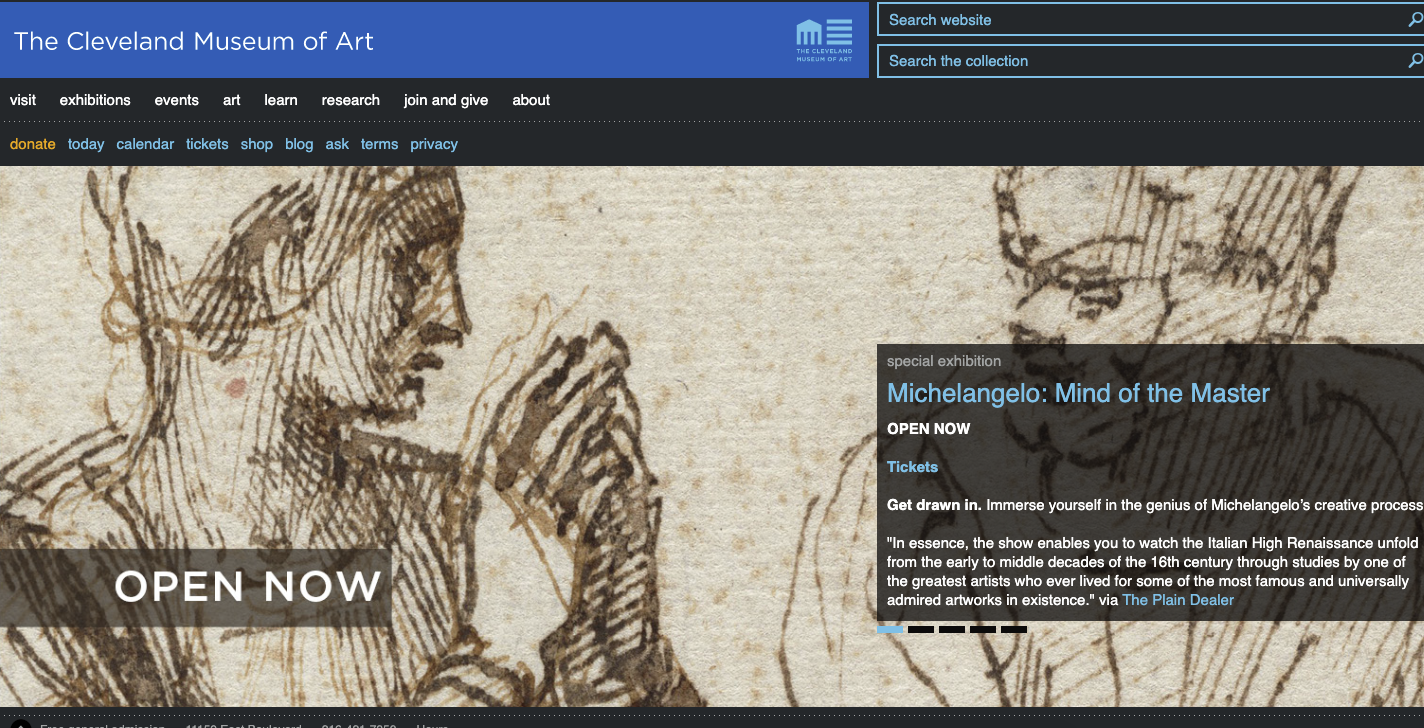Open the learn menu
Screen dimensions: 1424x728
click(x=281, y=100)
